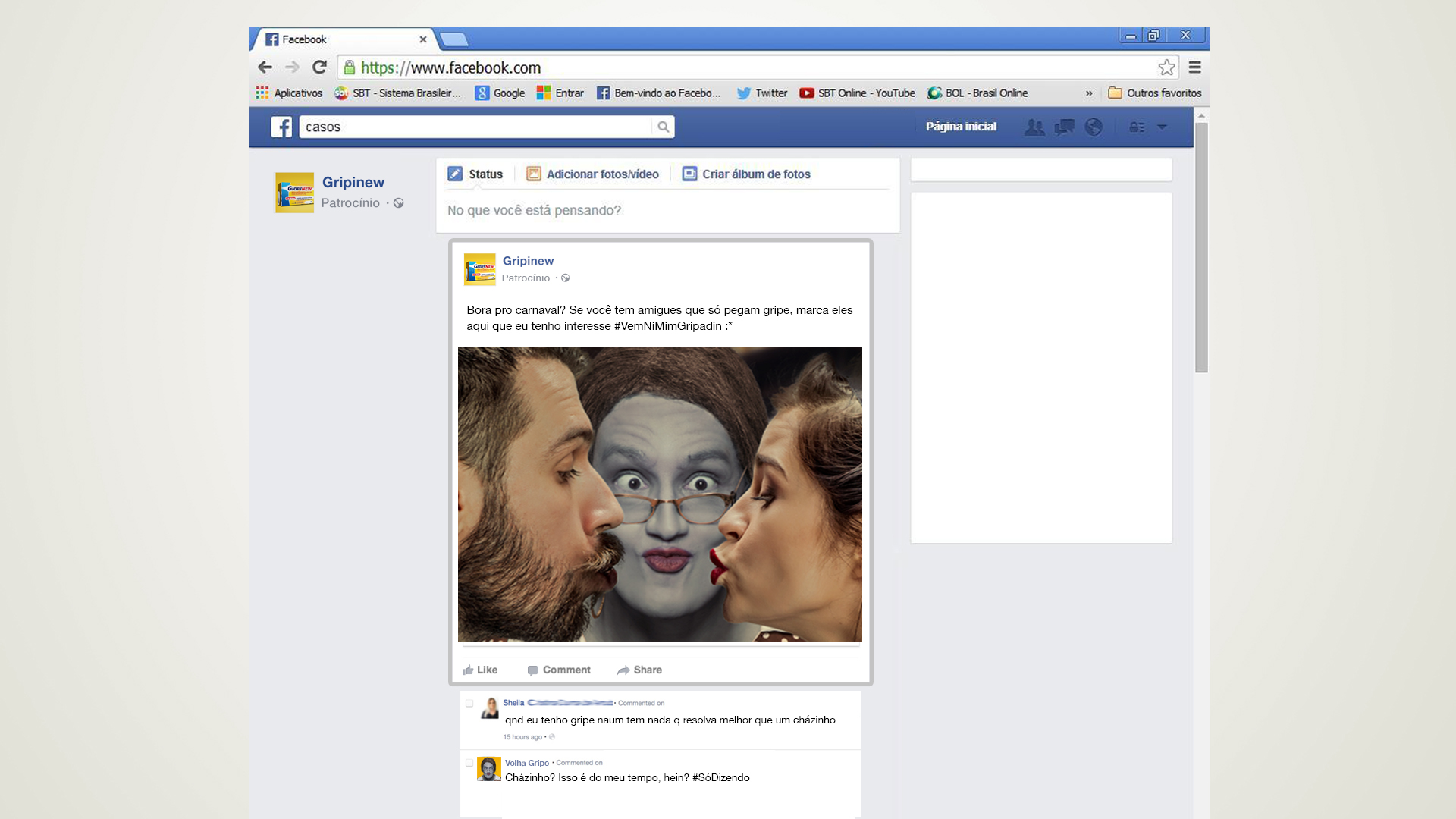Toggle the bookmark star in the address bar
The image size is (1456, 819).
pos(1166,67)
